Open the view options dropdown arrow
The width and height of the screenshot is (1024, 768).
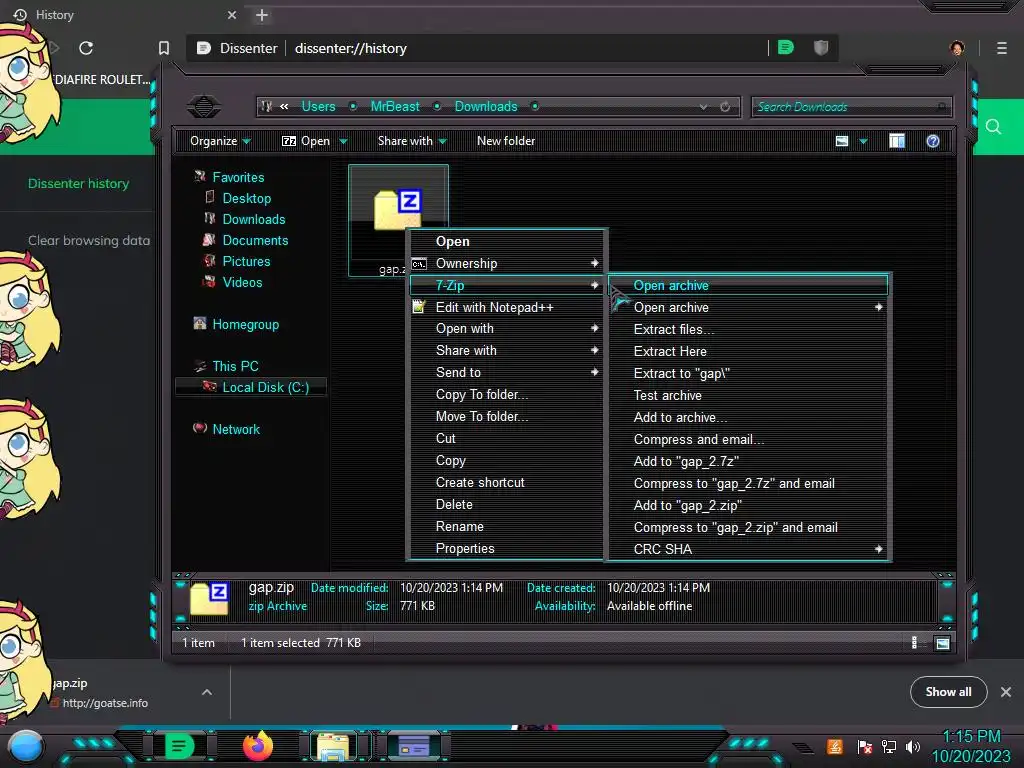point(863,141)
